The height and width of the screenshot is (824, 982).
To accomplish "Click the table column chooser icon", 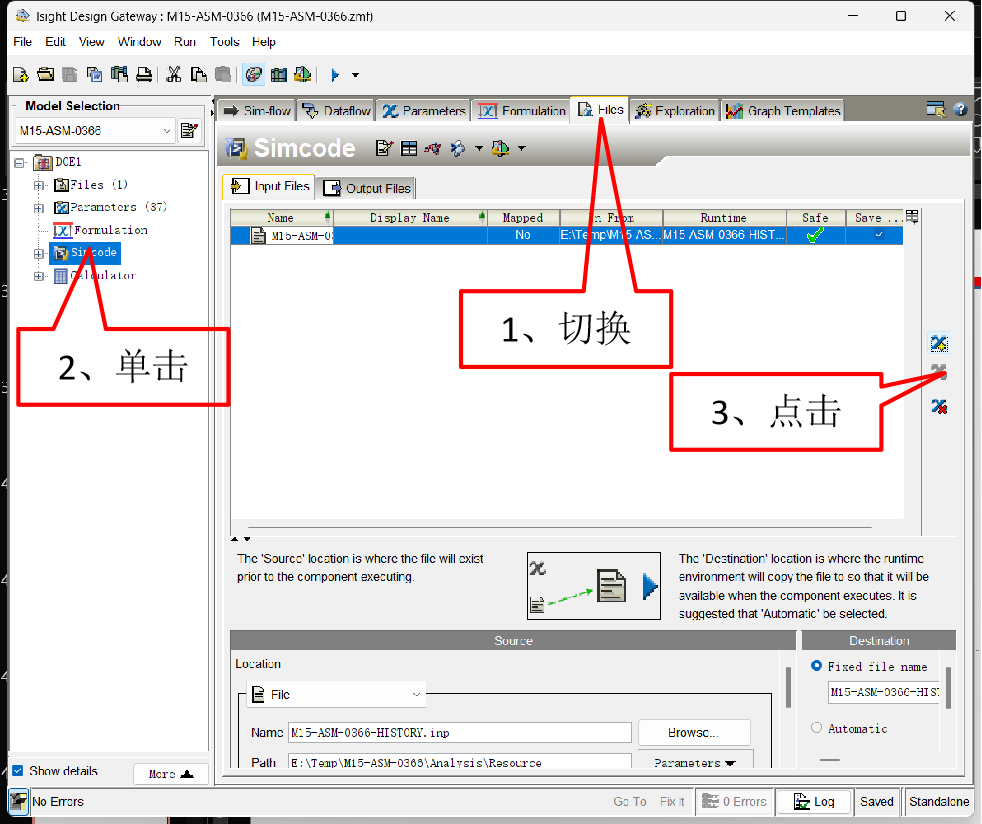I will 912,217.
